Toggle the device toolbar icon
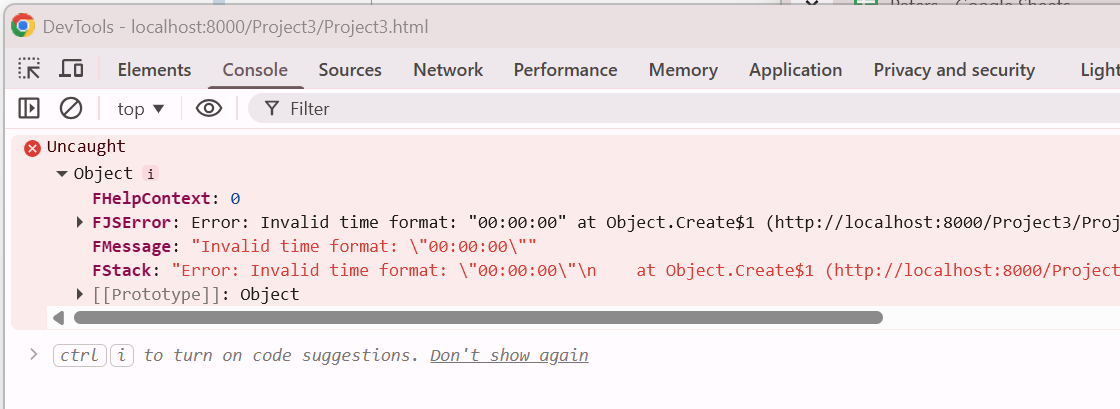Image resolution: width=1120 pixels, height=409 pixels. (71, 69)
